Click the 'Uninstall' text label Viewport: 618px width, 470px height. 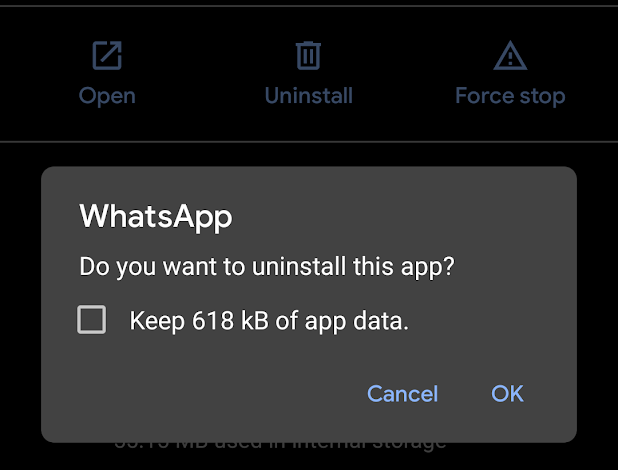pos(308,96)
